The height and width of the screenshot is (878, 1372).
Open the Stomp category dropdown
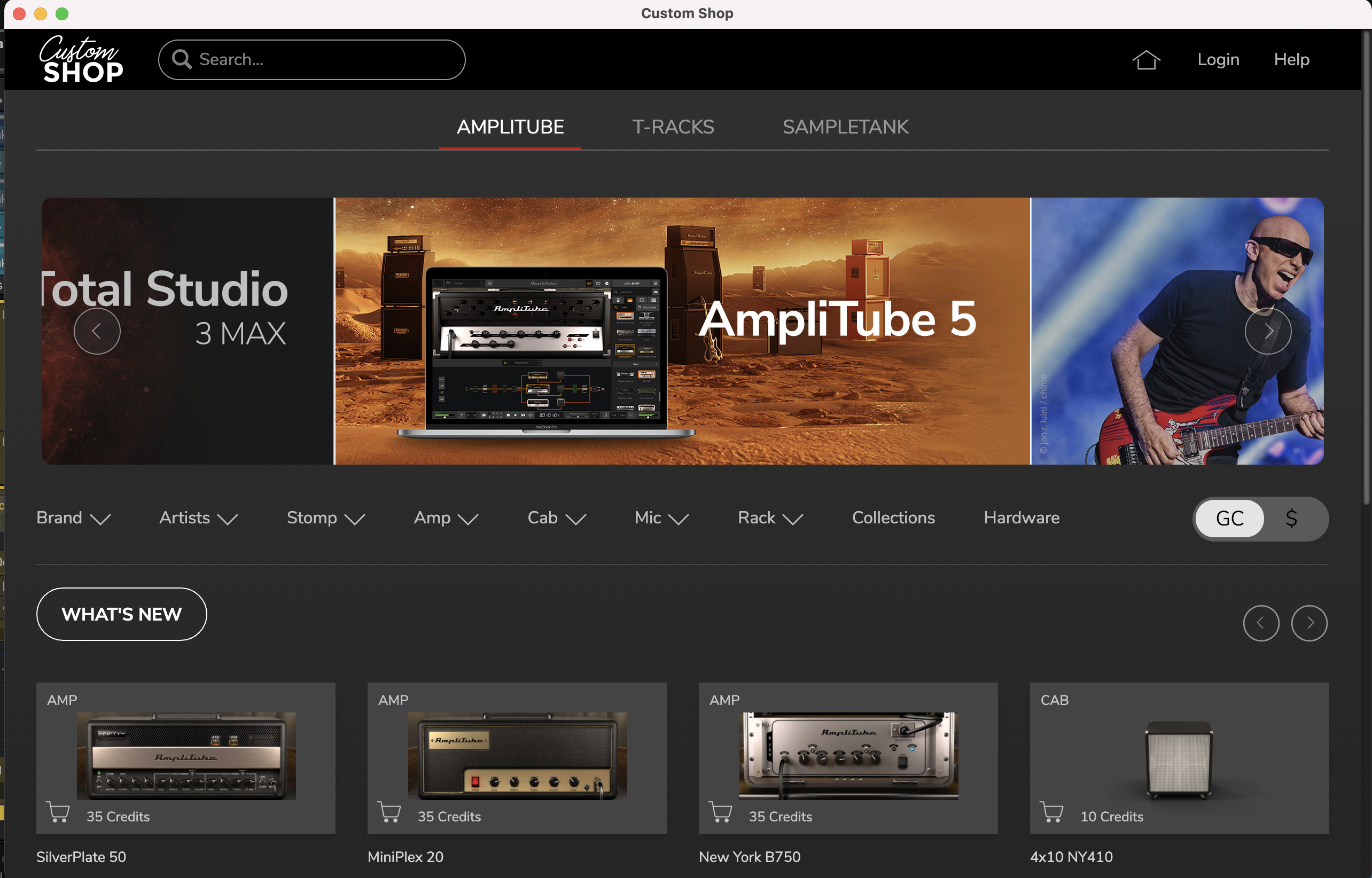325,518
